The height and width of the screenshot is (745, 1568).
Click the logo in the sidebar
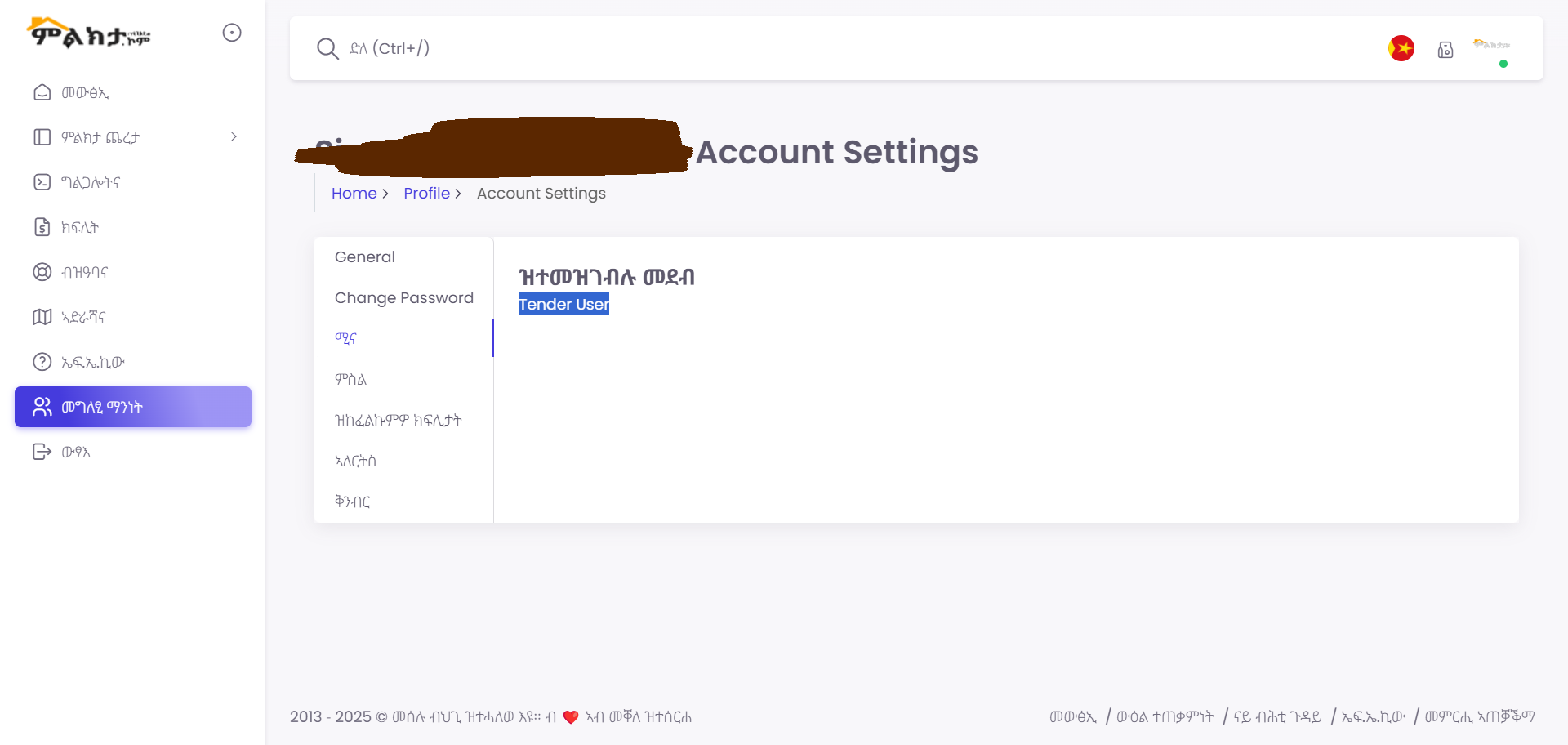[90, 33]
